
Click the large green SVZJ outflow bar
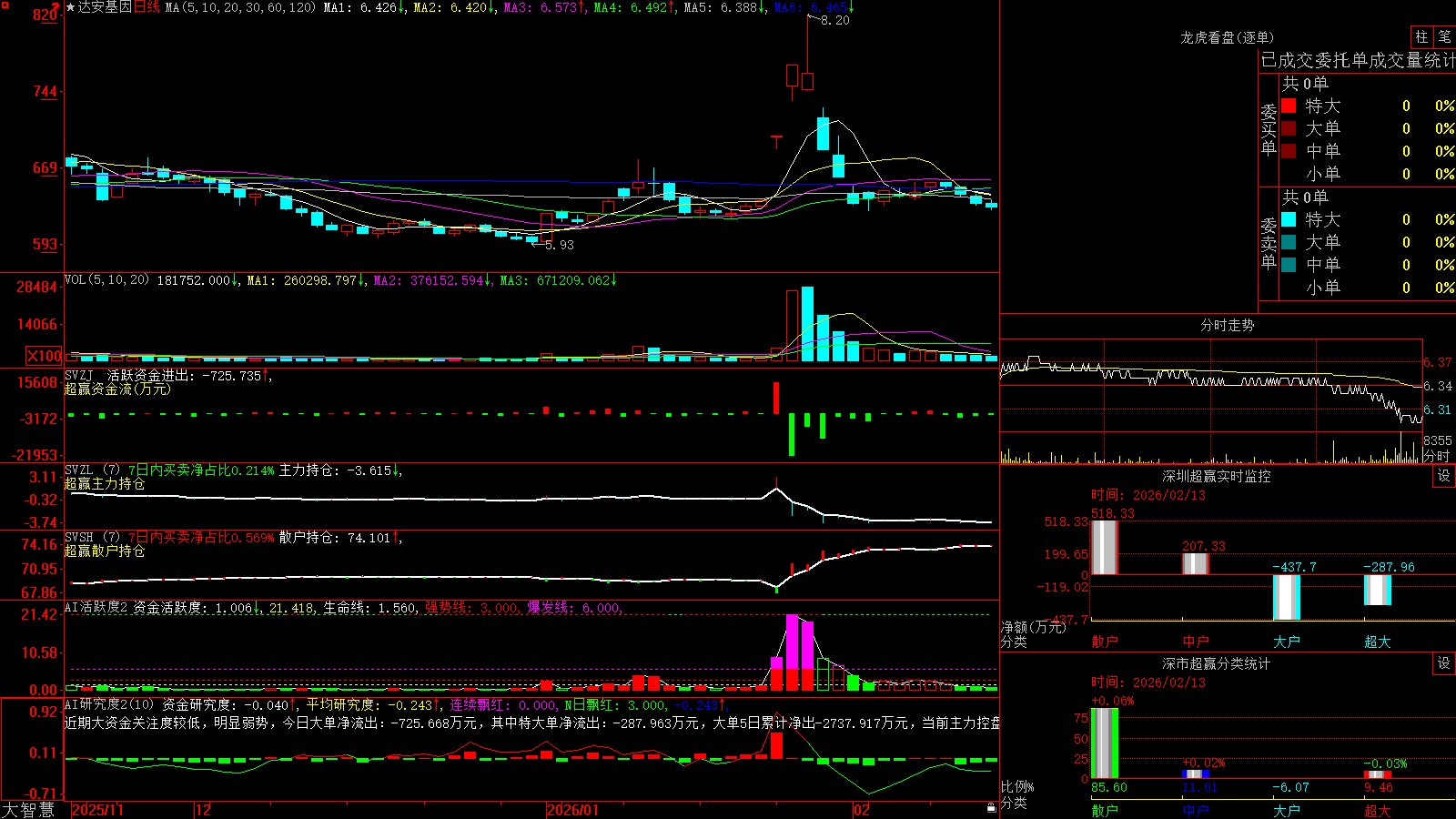click(792, 435)
